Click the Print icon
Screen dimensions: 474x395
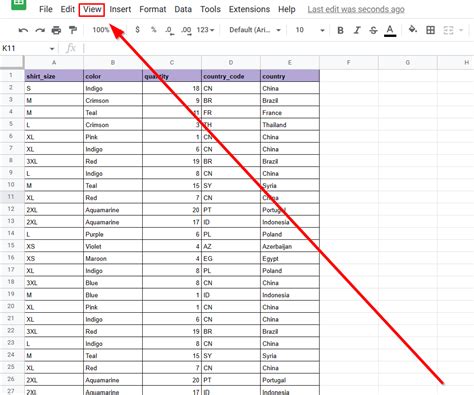coord(56,30)
